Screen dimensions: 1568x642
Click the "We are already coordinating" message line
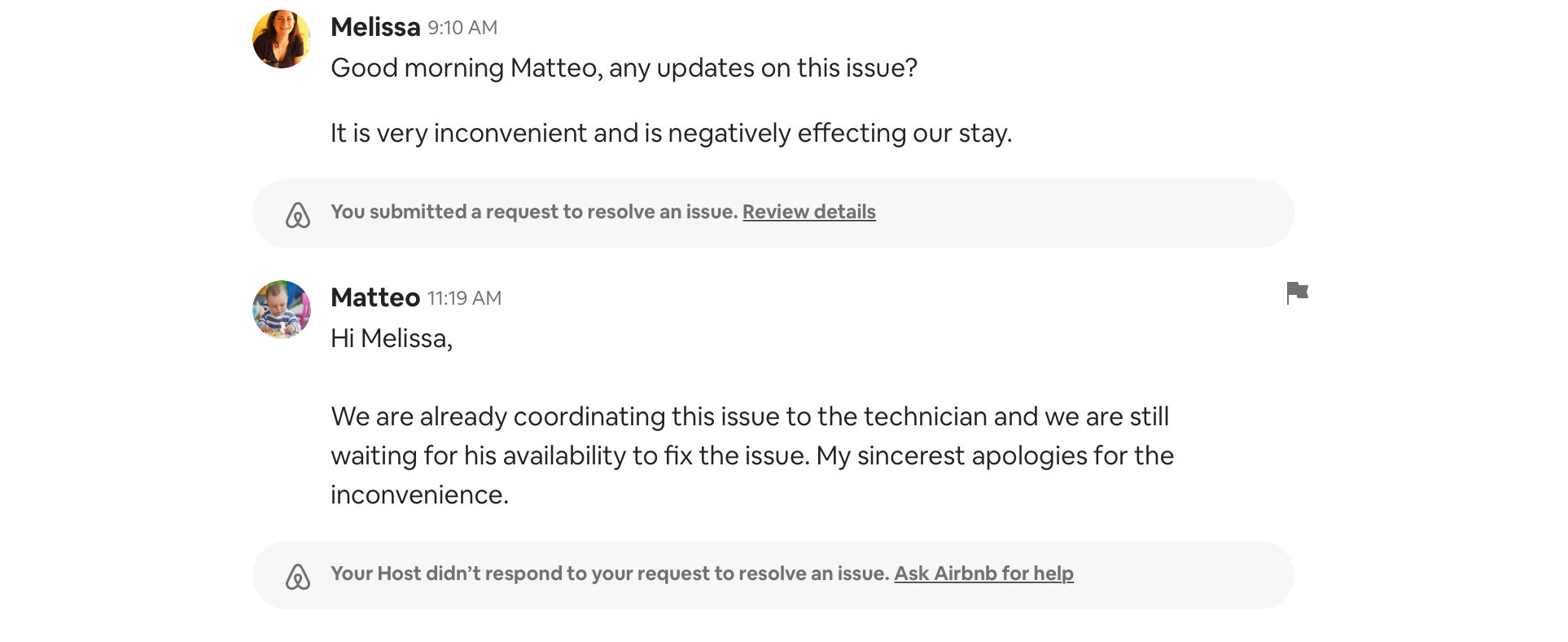click(749, 416)
